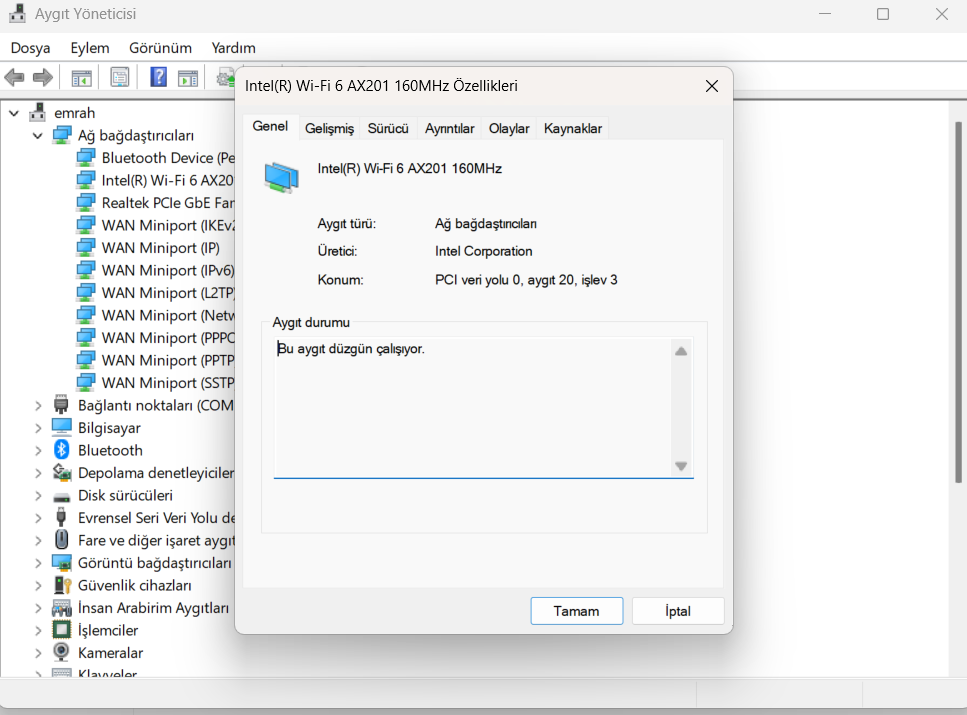The width and height of the screenshot is (967, 715).
Task: Expand the Depolama denetleyicileri category
Action: point(38,473)
